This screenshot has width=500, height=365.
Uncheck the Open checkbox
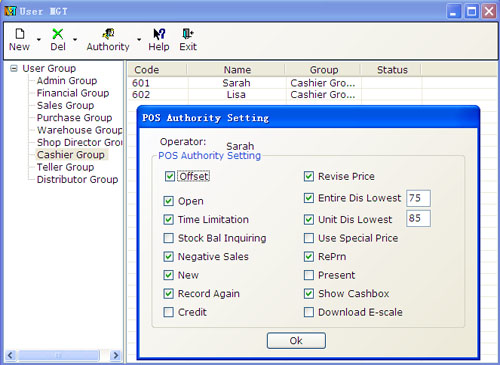[x=169, y=201]
